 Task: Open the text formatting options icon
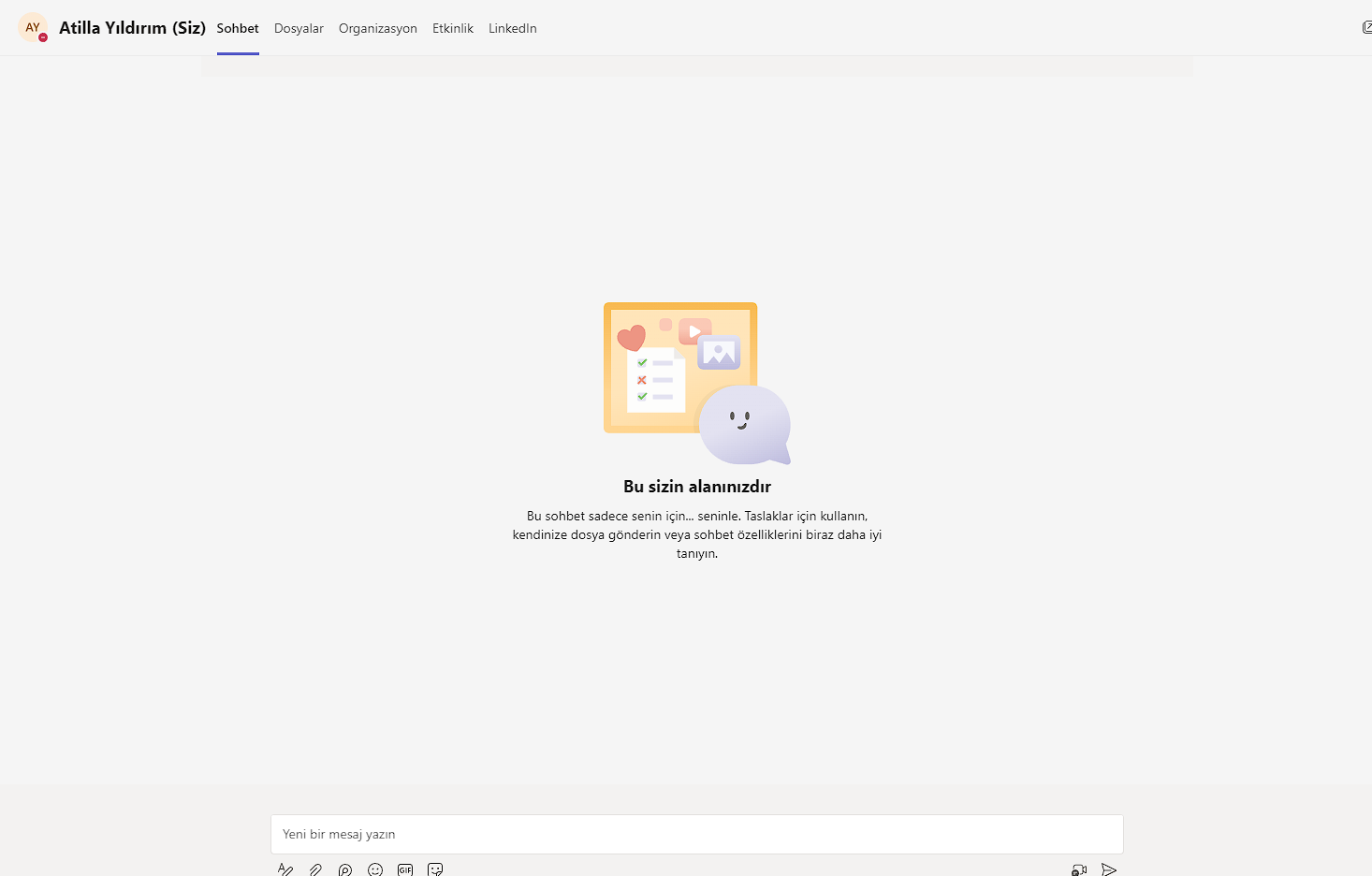[285, 869]
